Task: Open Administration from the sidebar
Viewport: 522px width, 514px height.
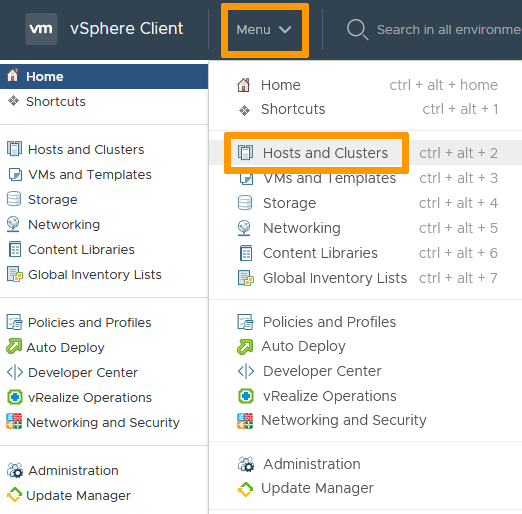Action: coord(63,471)
